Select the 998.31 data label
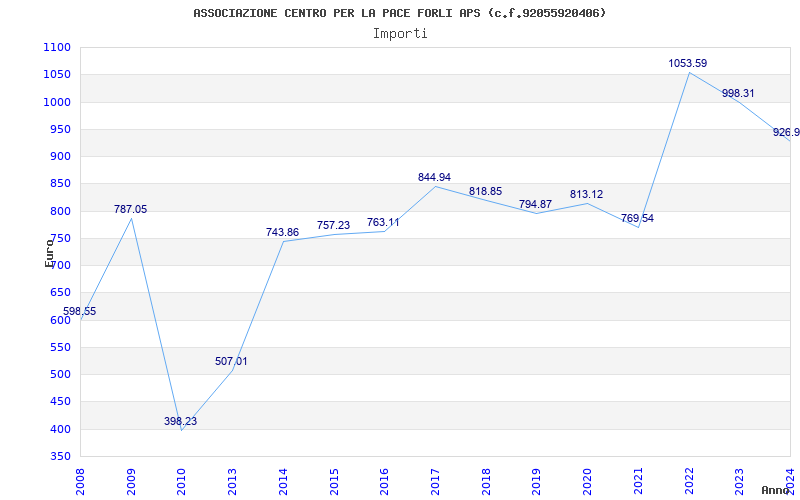Screen dimensions: 800x500 tap(738, 93)
